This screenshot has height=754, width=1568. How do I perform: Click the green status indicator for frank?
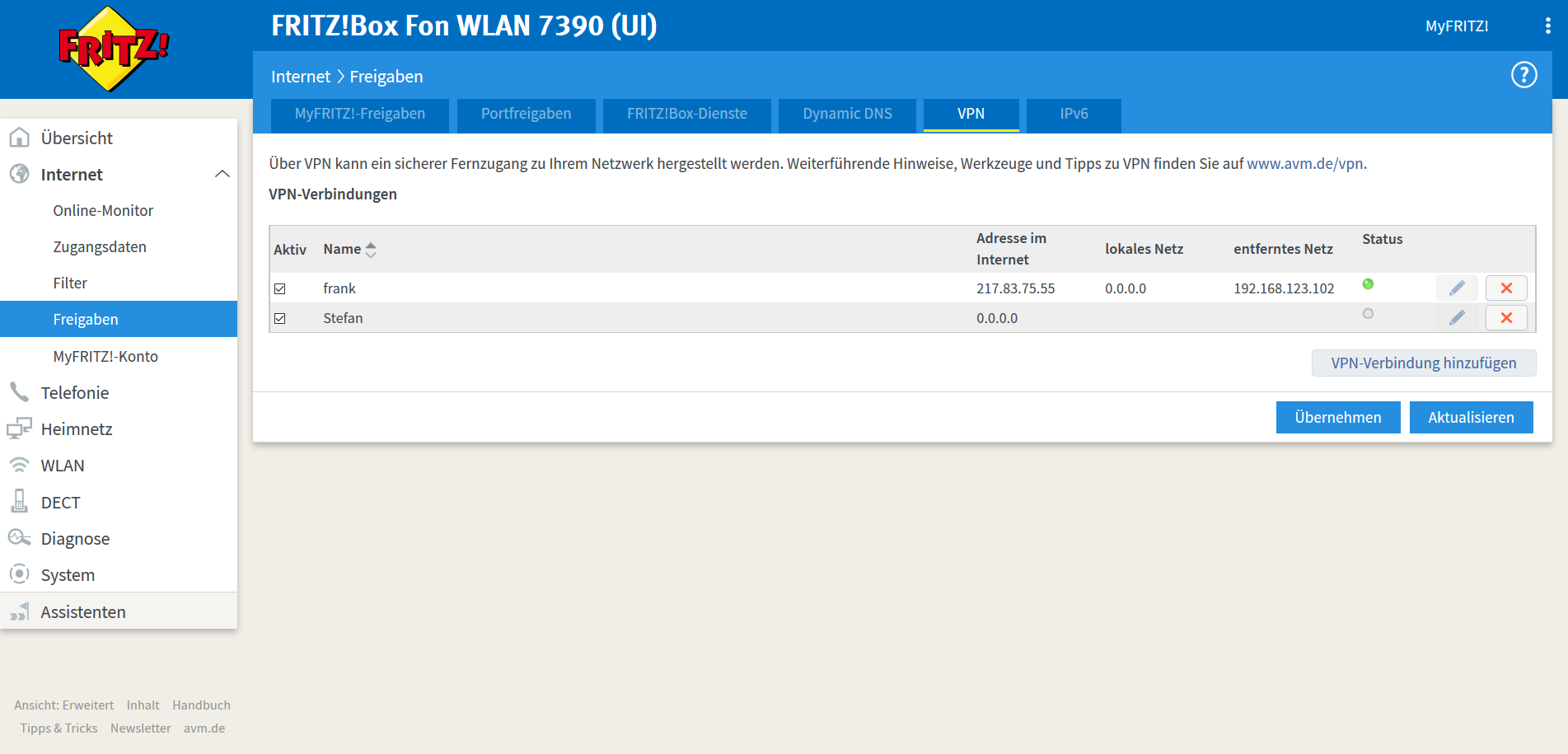[1368, 284]
